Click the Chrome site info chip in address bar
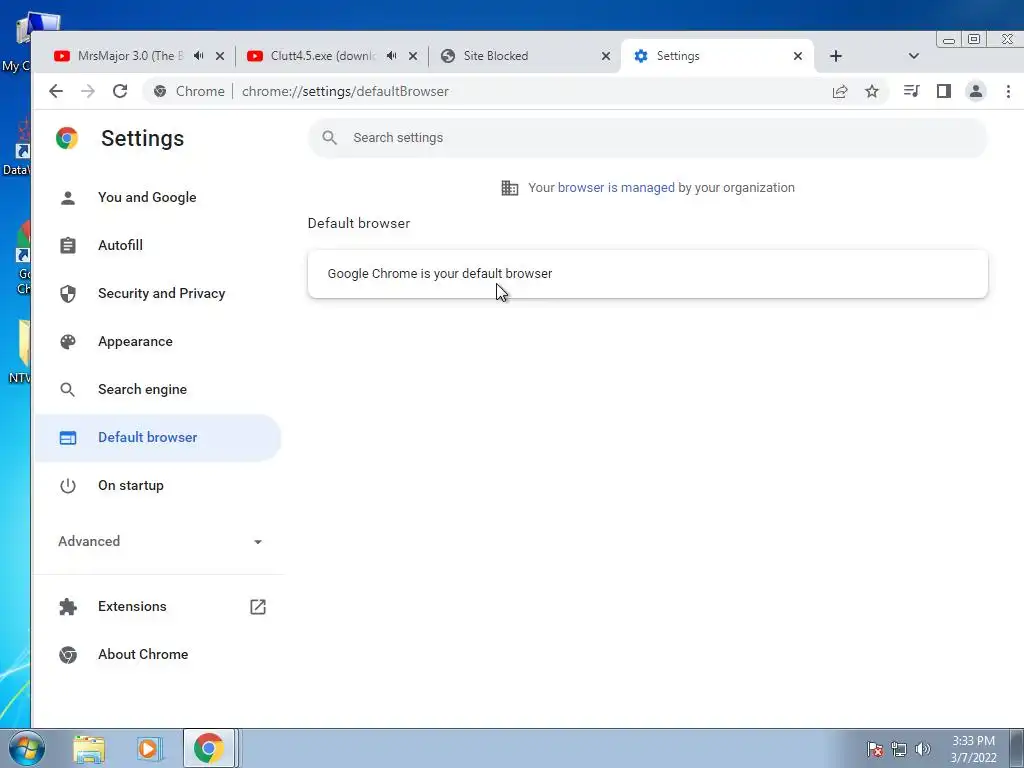 click(189, 91)
